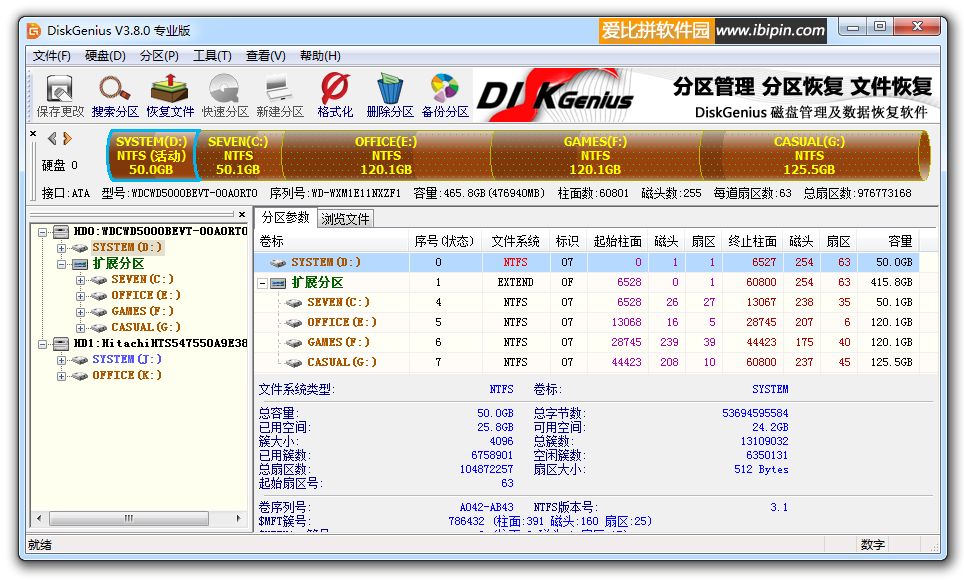Select HD0:WDCWD5000BEVT disk in tree

point(160,231)
